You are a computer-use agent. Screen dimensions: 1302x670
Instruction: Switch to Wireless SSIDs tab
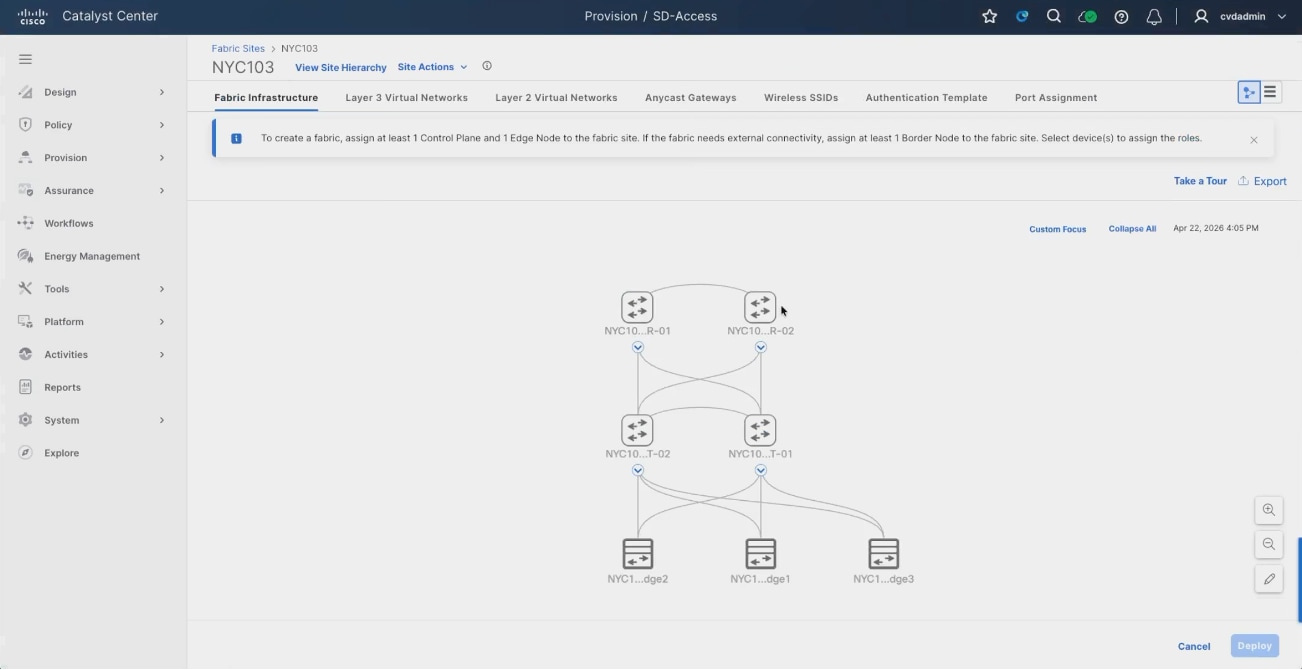[801, 98]
